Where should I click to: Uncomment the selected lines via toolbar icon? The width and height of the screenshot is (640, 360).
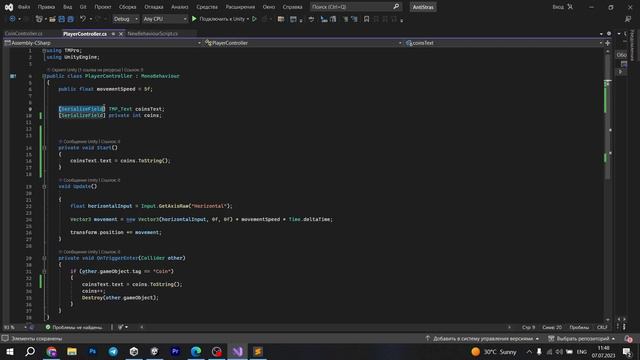point(354,19)
